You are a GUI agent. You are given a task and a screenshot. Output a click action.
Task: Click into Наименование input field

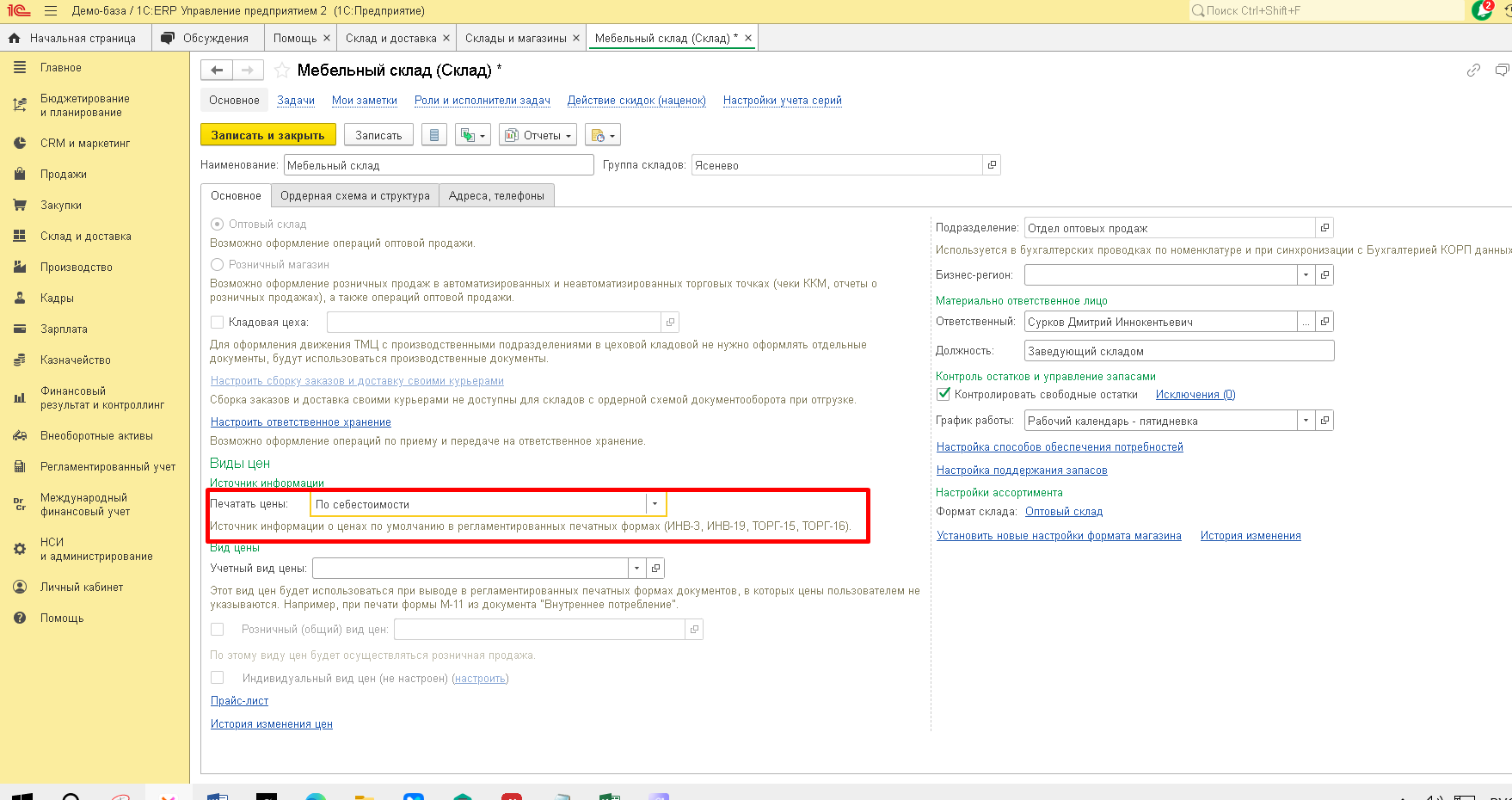click(439, 165)
